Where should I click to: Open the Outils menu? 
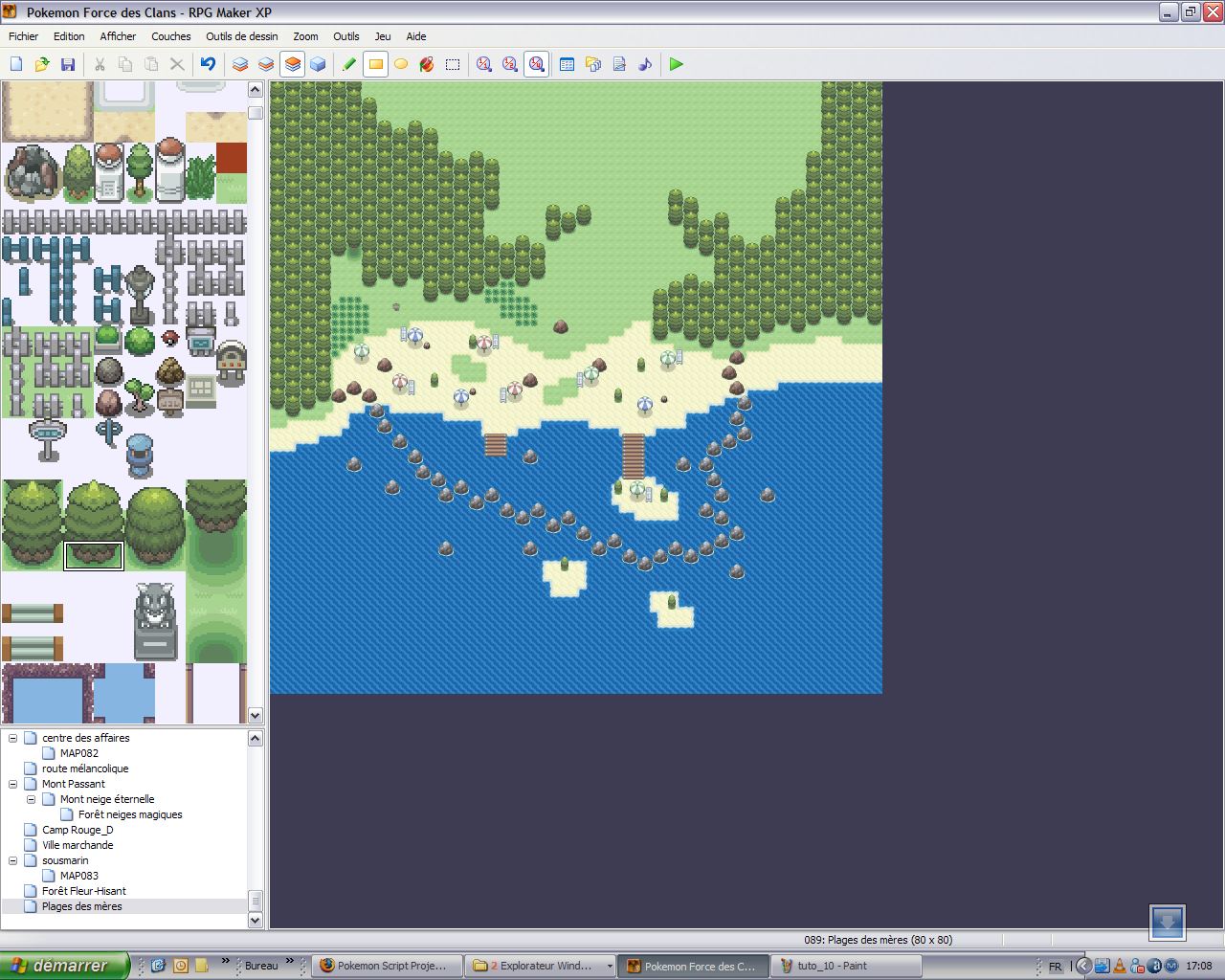(x=346, y=36)
